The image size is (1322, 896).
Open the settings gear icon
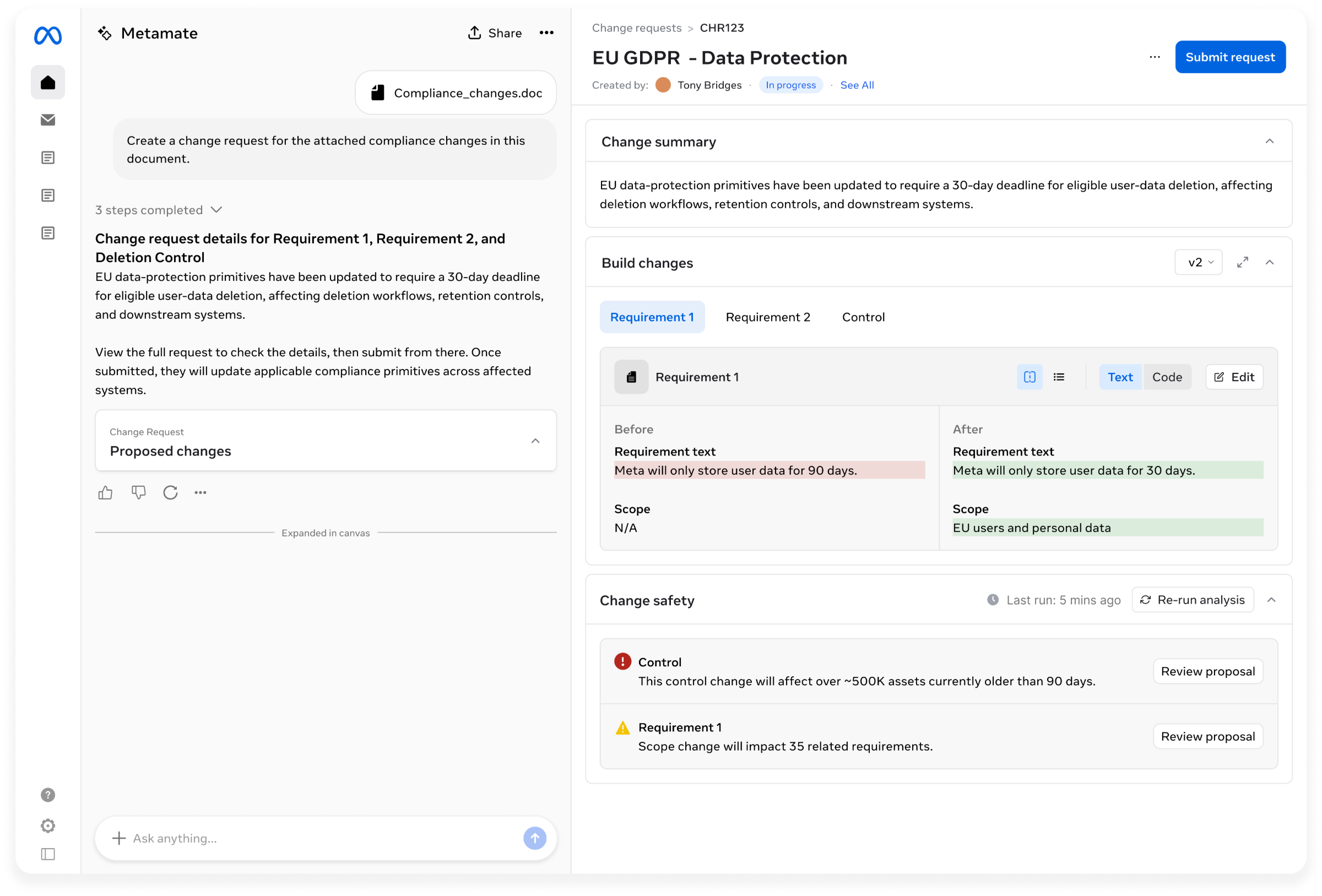click(x=48, y=826)
